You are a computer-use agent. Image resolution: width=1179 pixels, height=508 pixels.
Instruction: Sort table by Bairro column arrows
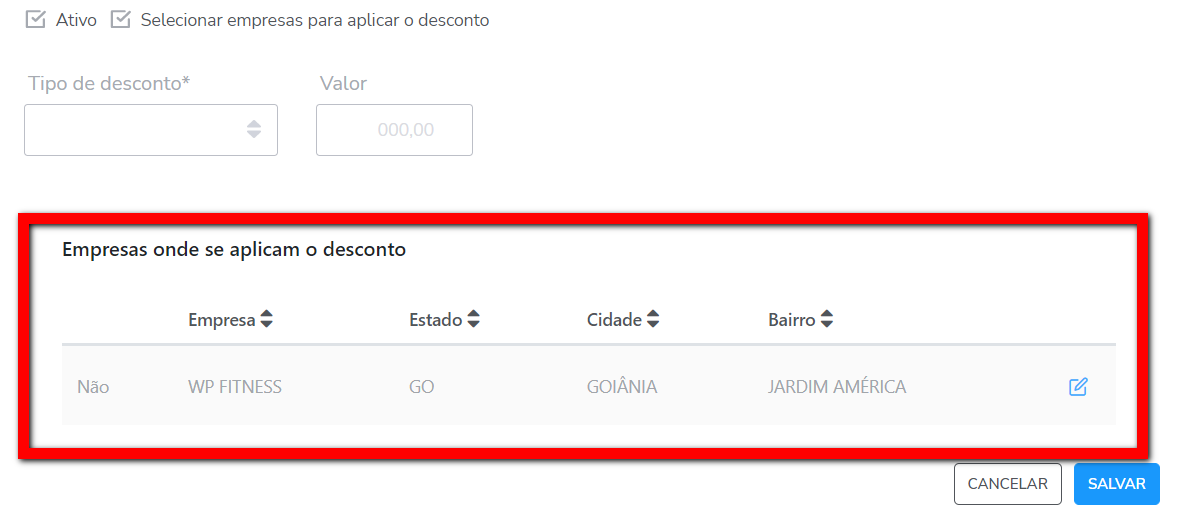827,320
